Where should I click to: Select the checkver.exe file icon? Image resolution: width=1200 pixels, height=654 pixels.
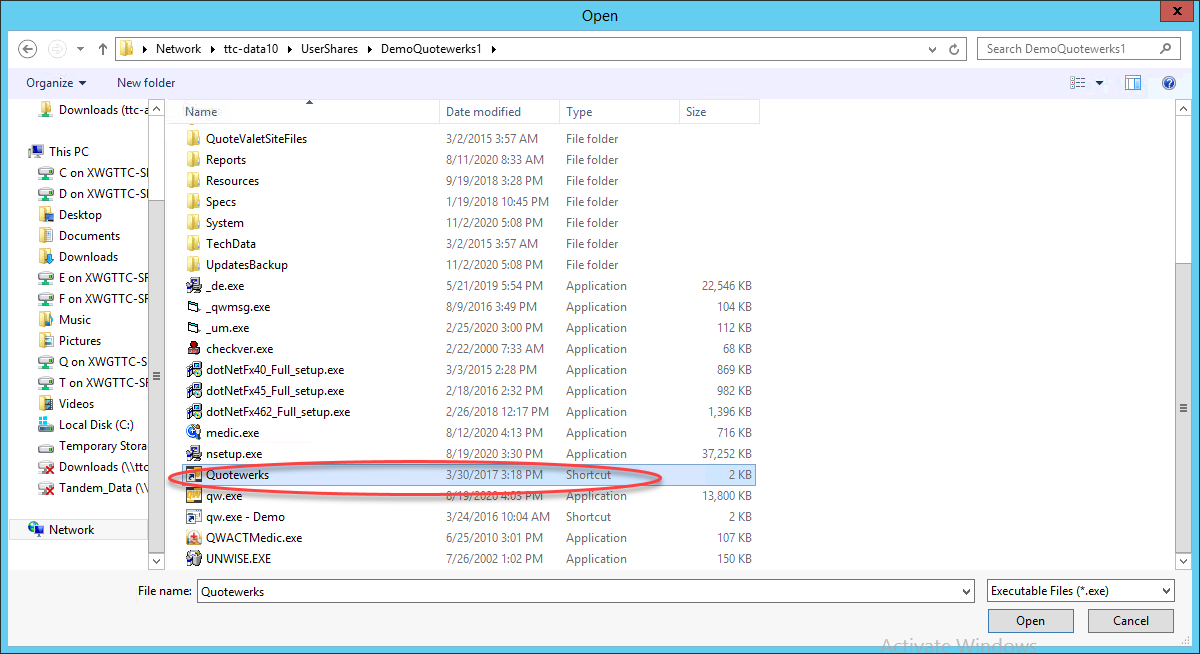click(194, 349)
